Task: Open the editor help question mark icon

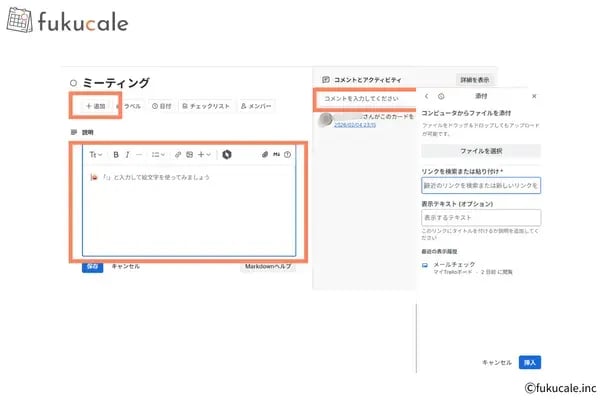Action: click(x=288, y=155)
